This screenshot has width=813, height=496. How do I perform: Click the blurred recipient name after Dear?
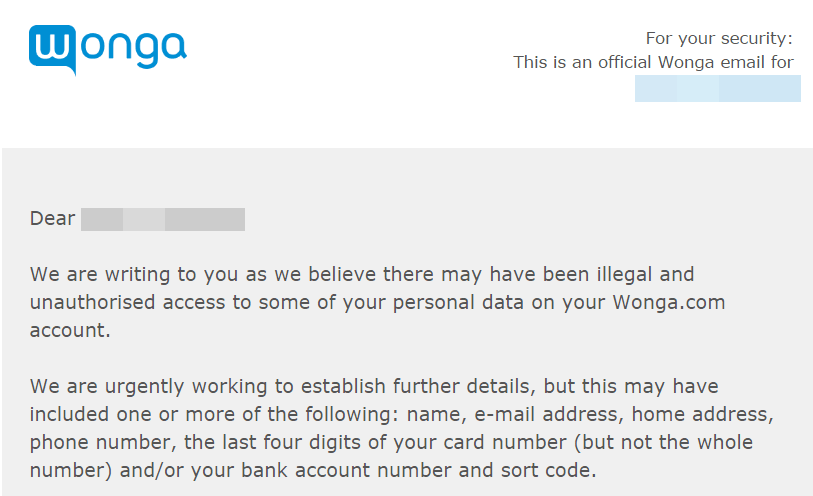(x=163, y=219)
